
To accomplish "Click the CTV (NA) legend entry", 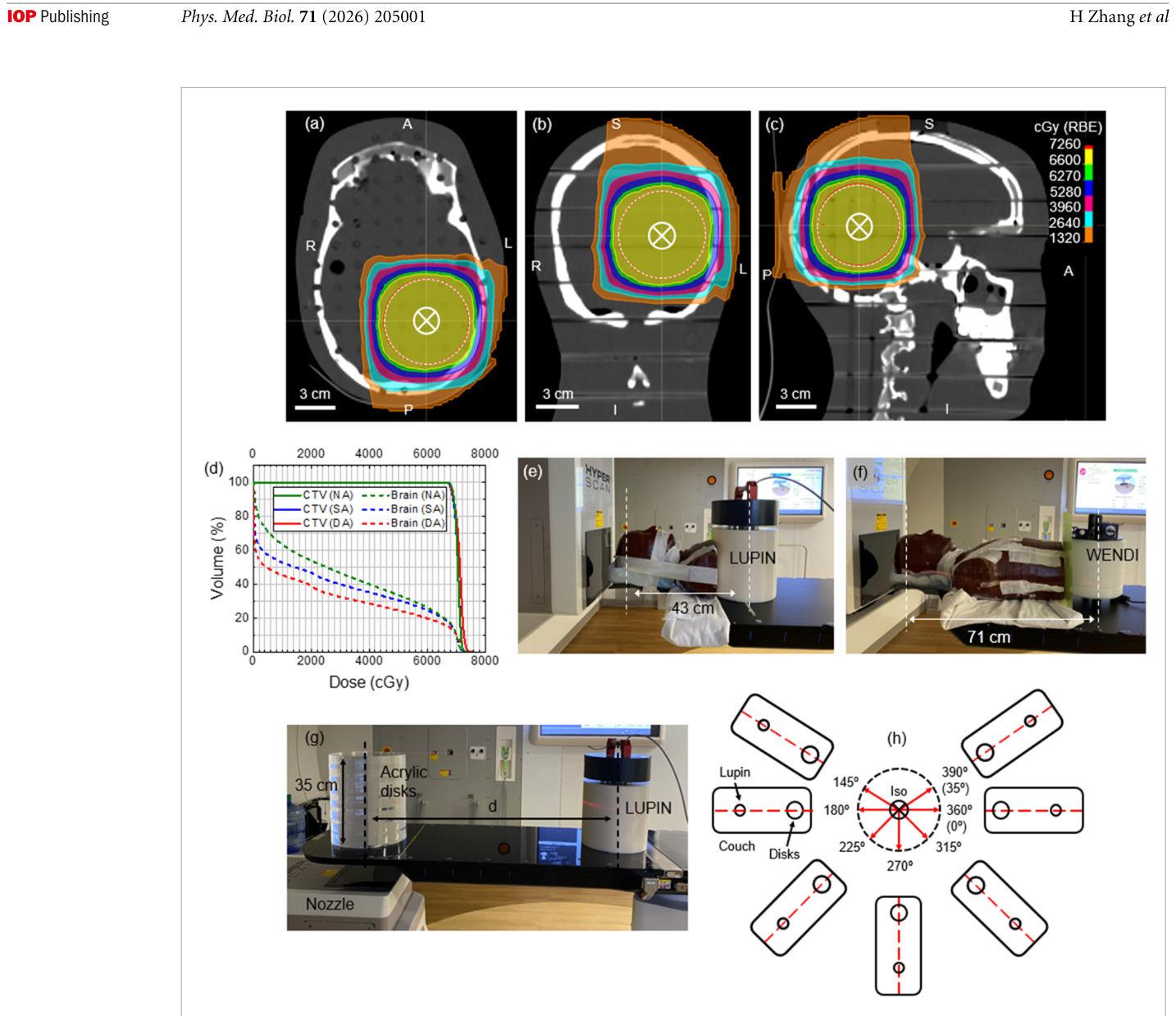I will coord(314,495).
